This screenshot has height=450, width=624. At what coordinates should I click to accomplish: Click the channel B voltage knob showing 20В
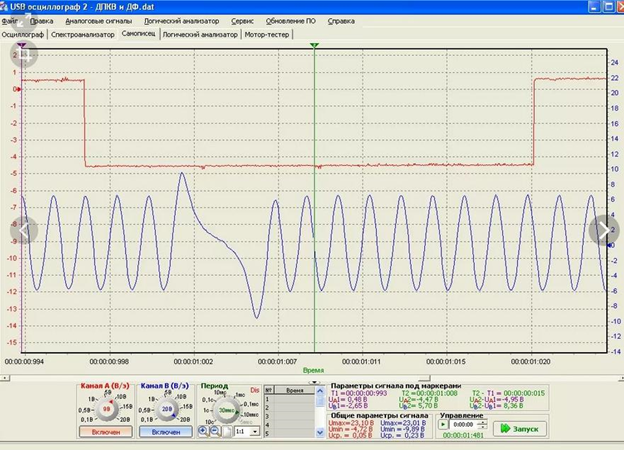pos(166,409)
